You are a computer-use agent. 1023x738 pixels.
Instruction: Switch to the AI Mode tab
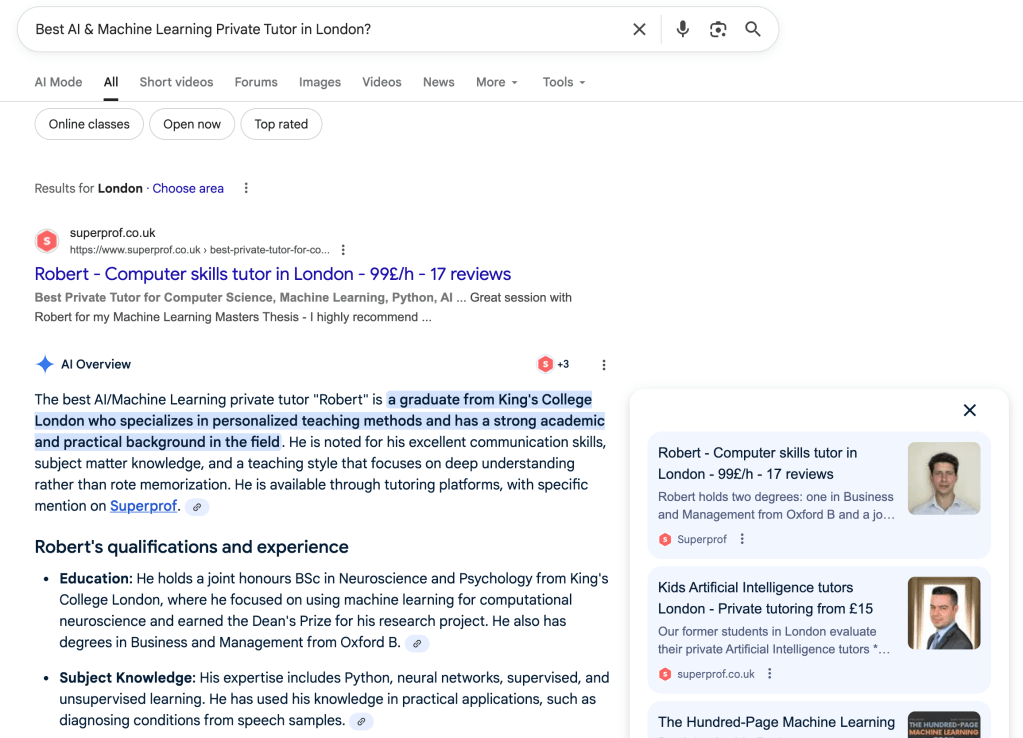tap(58, 82)
